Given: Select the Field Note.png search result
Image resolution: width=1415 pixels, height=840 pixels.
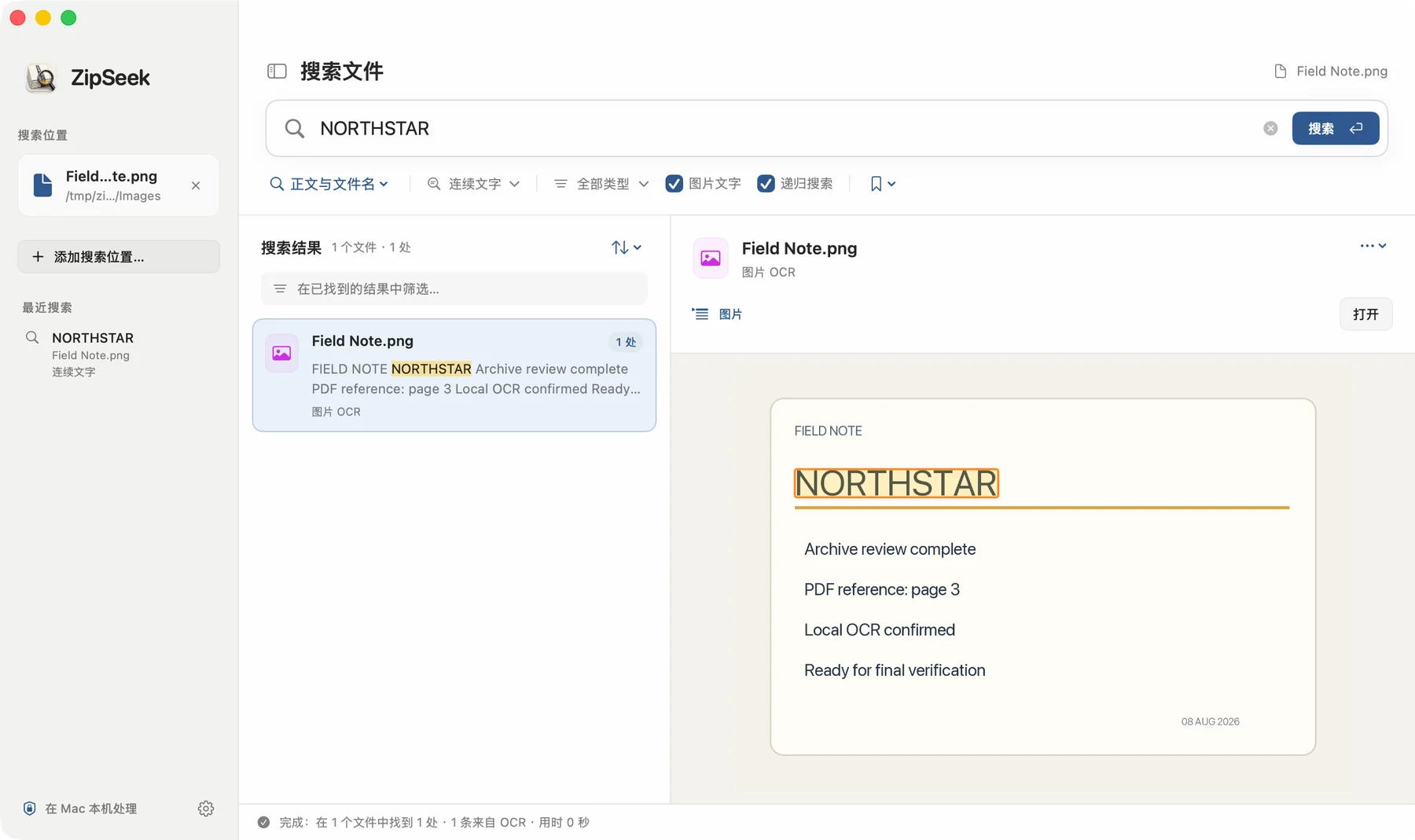Looking at the screenshot, I should coord(454,375).
